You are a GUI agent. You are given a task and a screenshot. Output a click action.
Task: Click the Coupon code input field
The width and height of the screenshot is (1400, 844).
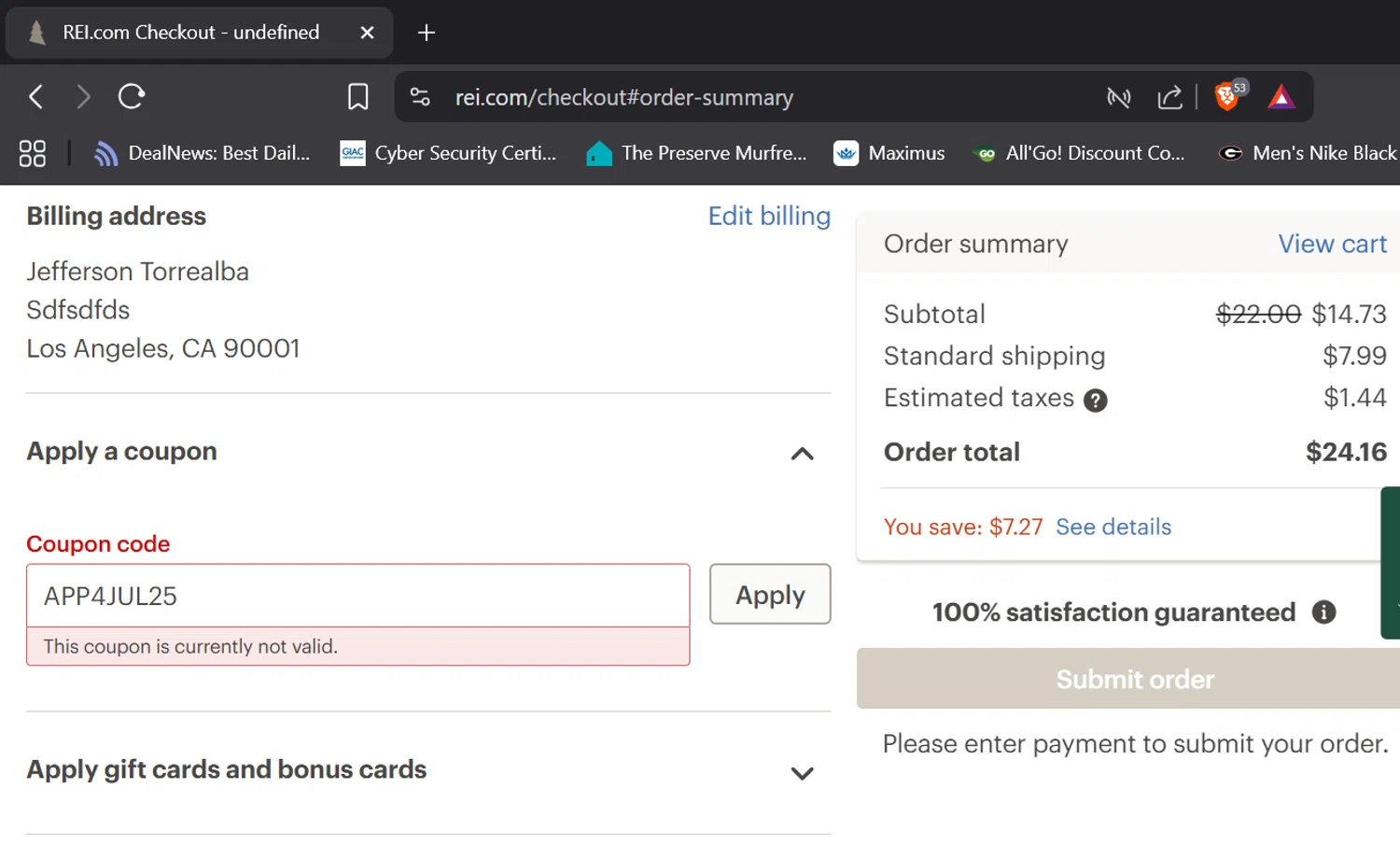point(358,596)
